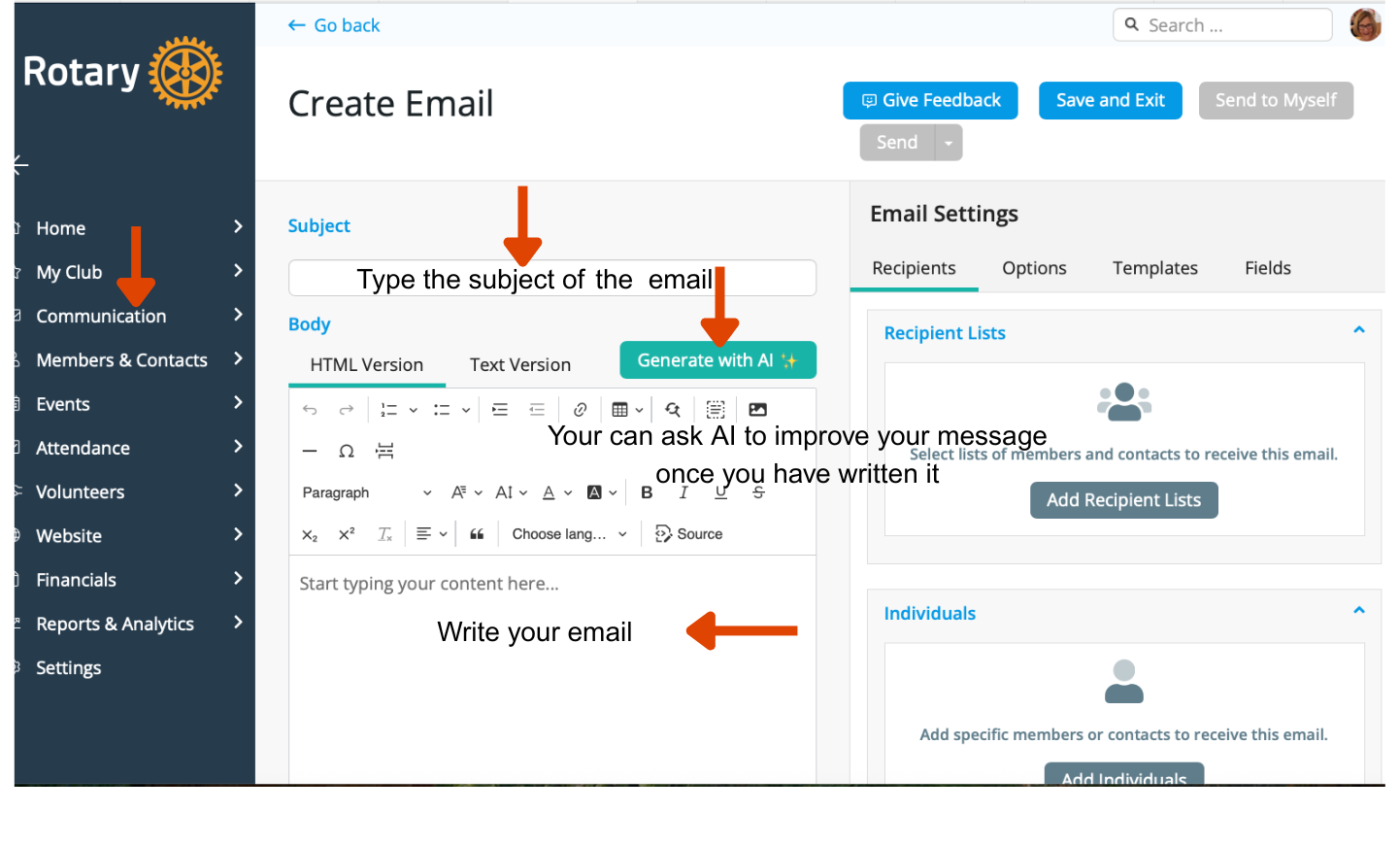Screen dimensions: 1400x846
Task: Click the Send to Myself button
Action: coord(1276,101)
